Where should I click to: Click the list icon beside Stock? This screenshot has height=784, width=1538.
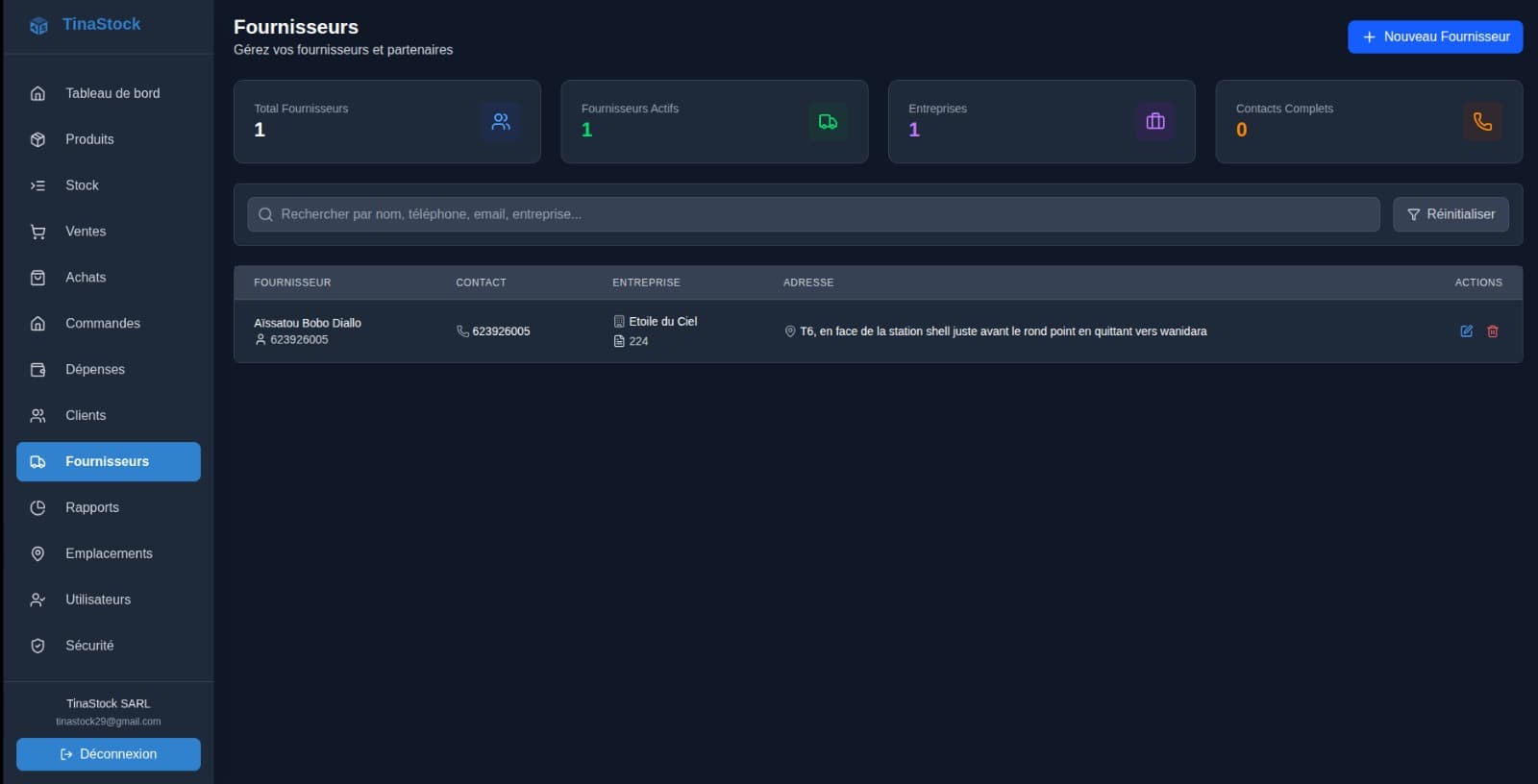click(37, 185)
